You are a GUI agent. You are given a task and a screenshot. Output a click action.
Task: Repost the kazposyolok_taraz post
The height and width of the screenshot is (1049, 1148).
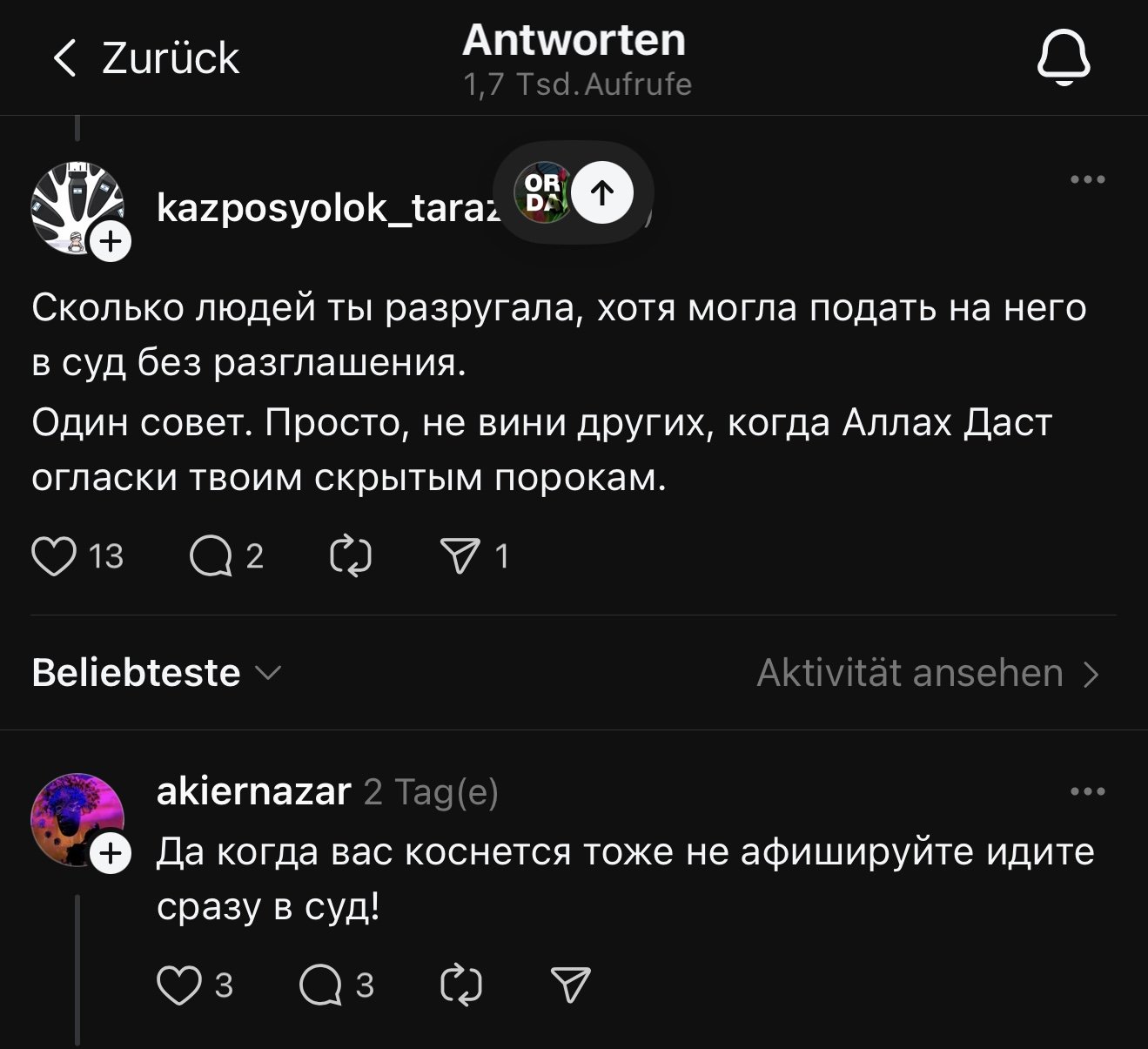351,556
